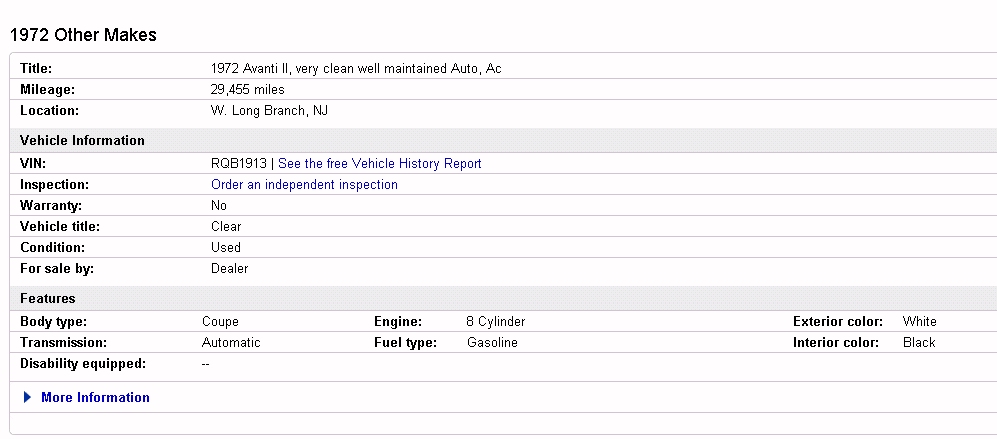Open the free Vehicle History Report link
997x439 pixels.
pos(380,164)
